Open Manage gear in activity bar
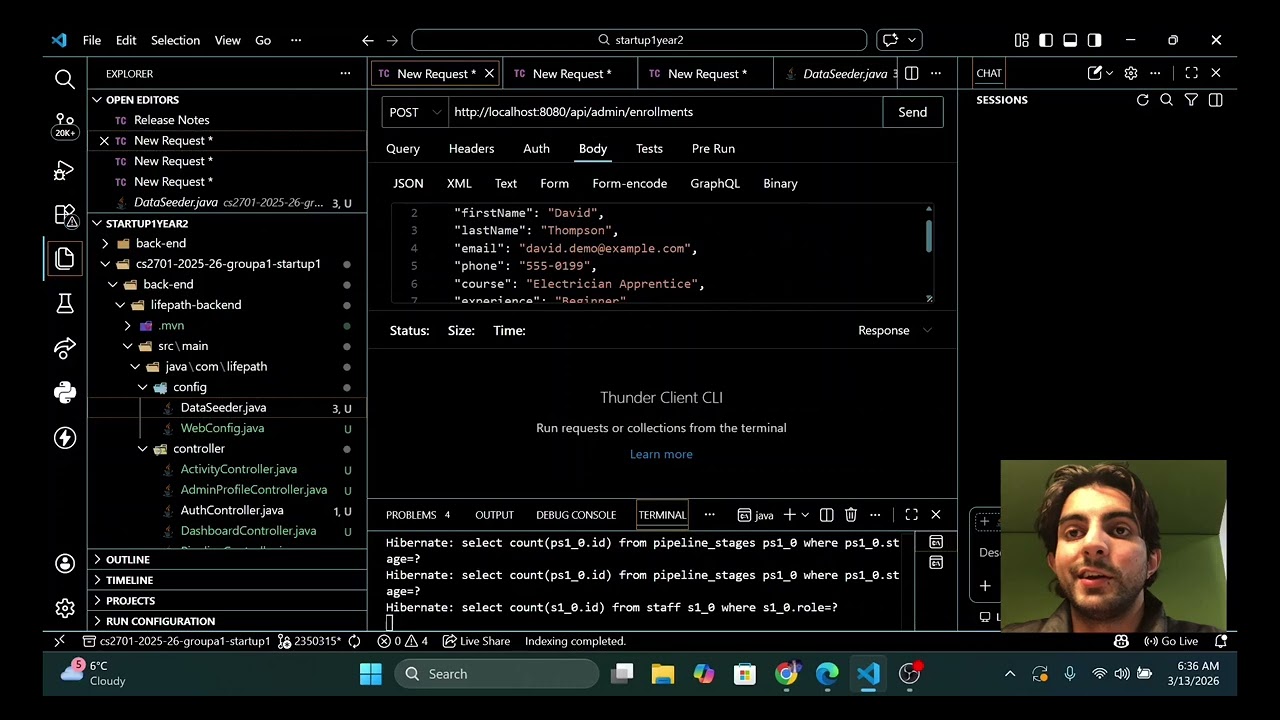This screenshot has height=720, width=1280. [x=65, y=608]
